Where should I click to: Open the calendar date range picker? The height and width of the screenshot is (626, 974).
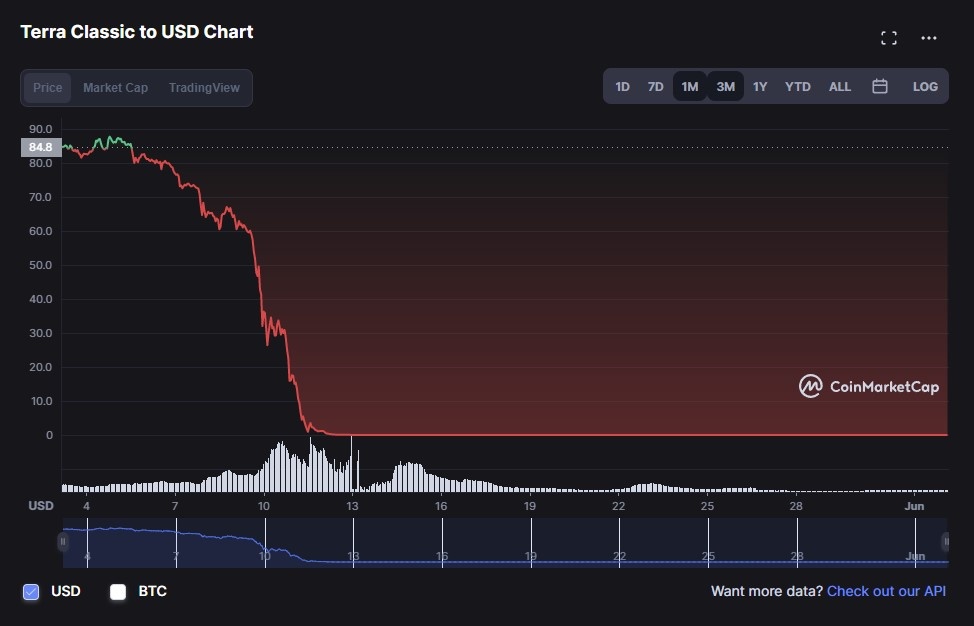(x=880, y=87)
